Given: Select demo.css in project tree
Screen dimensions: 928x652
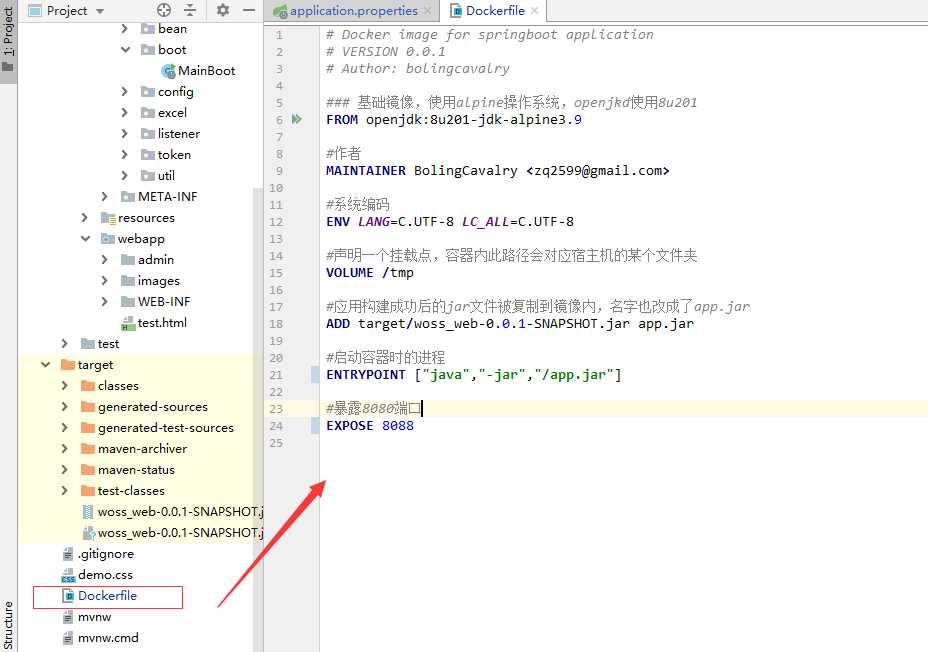Looking at the screenshot, I should click(105, 575).
